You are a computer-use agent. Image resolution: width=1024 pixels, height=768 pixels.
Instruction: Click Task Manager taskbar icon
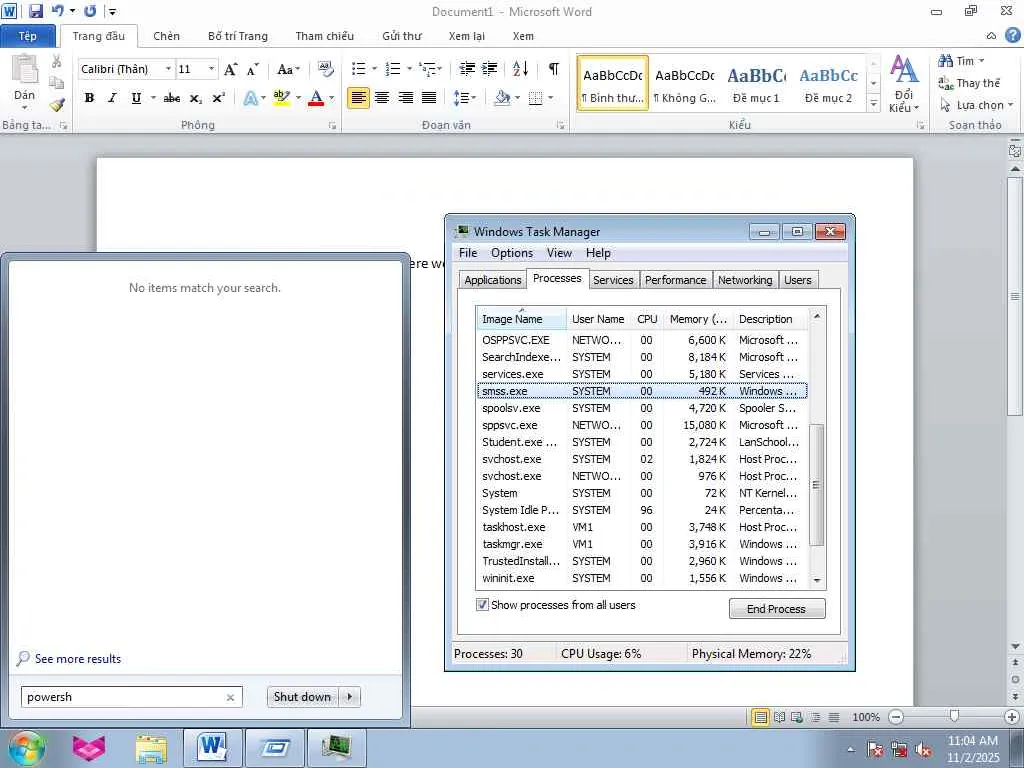click(336, 748)
